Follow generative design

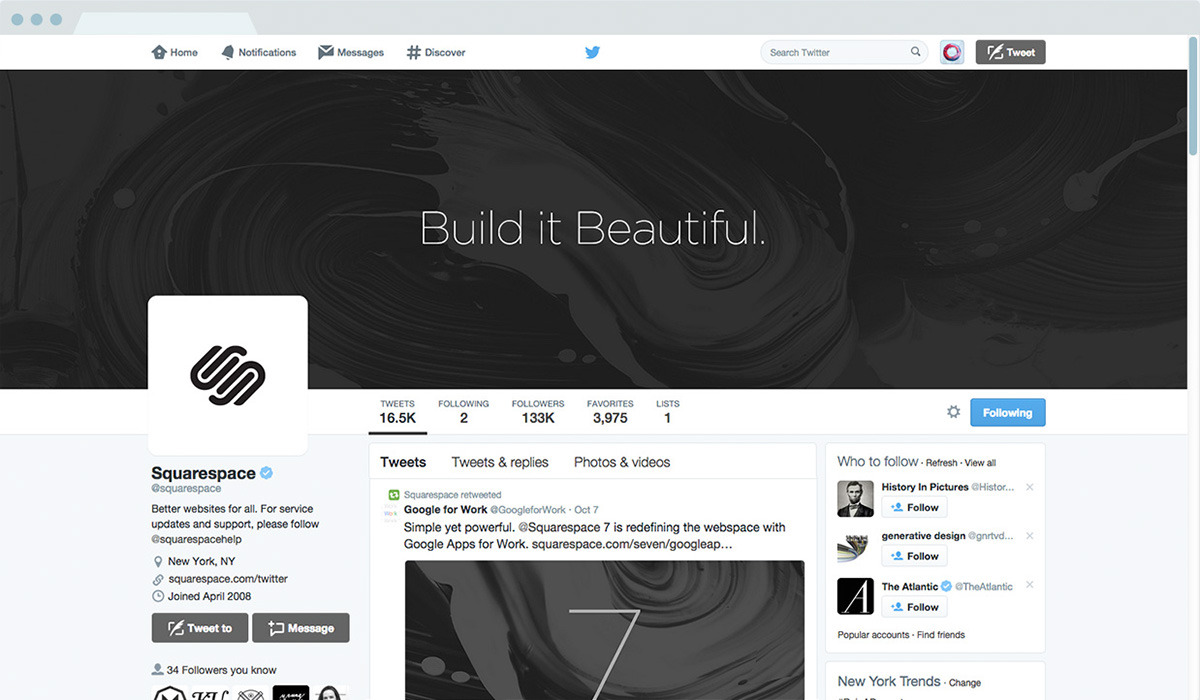click(x=914, y=557)
